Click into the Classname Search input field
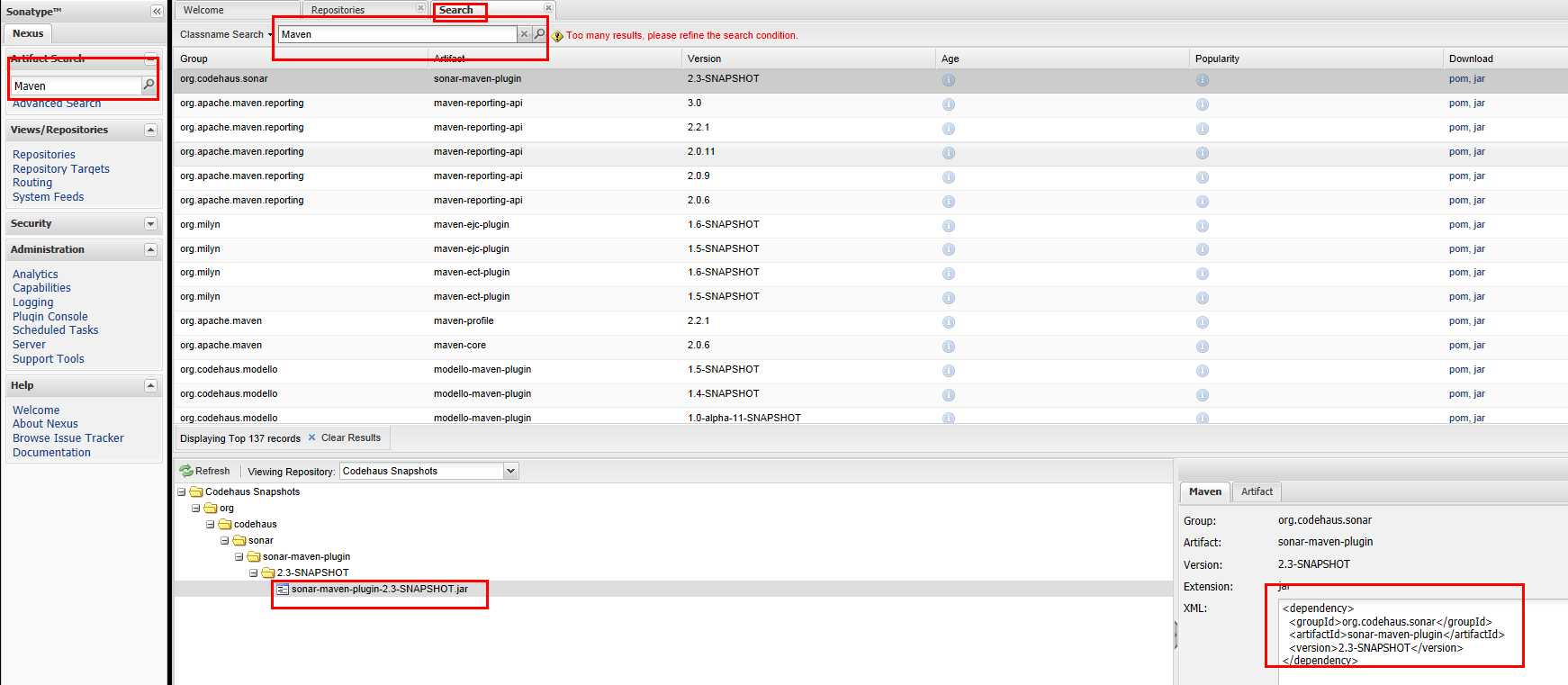The image size is (1568, 685). (397, 34)
